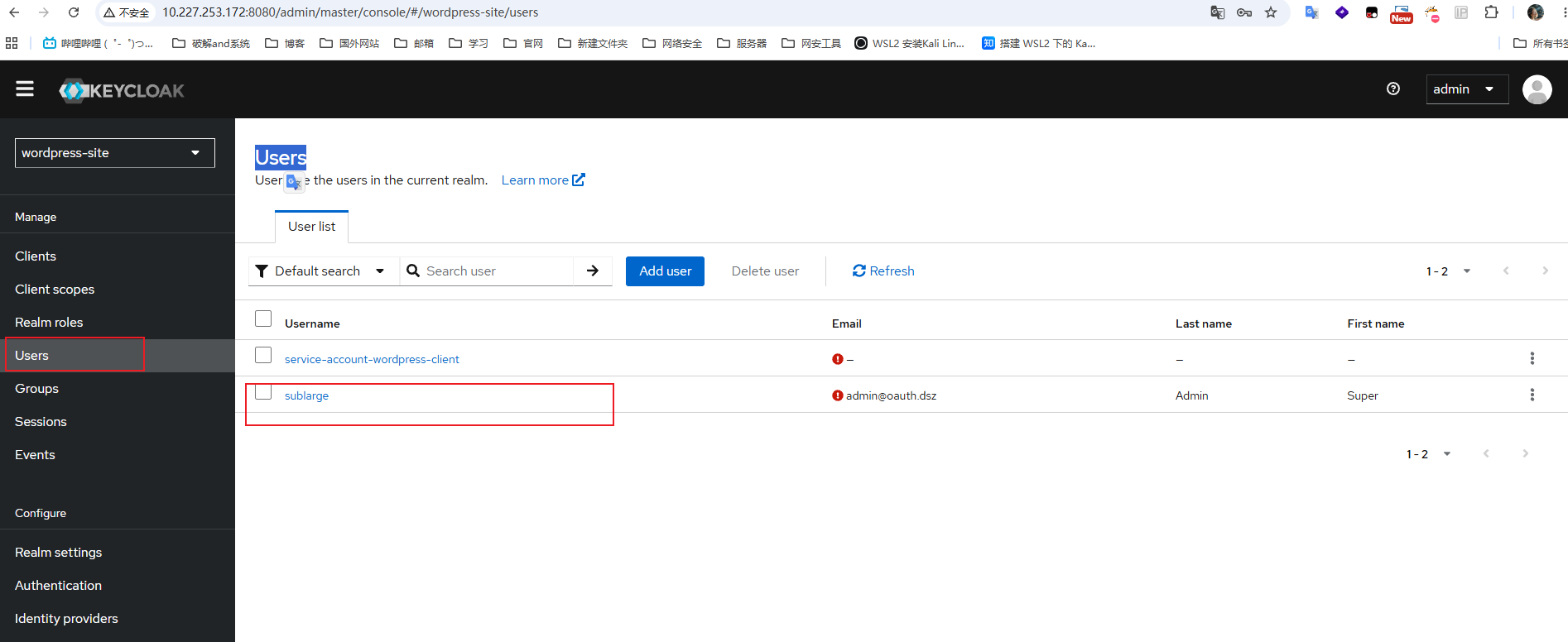This screenshot has height=642, width=1568.
Task: Open the wordpress-site realm selector
Action: [x=115, y=153]
